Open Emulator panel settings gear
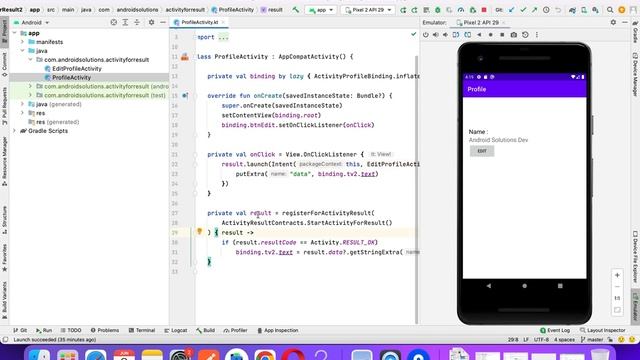The height and width of the screenshot is (360, 640). coord(613,22)
